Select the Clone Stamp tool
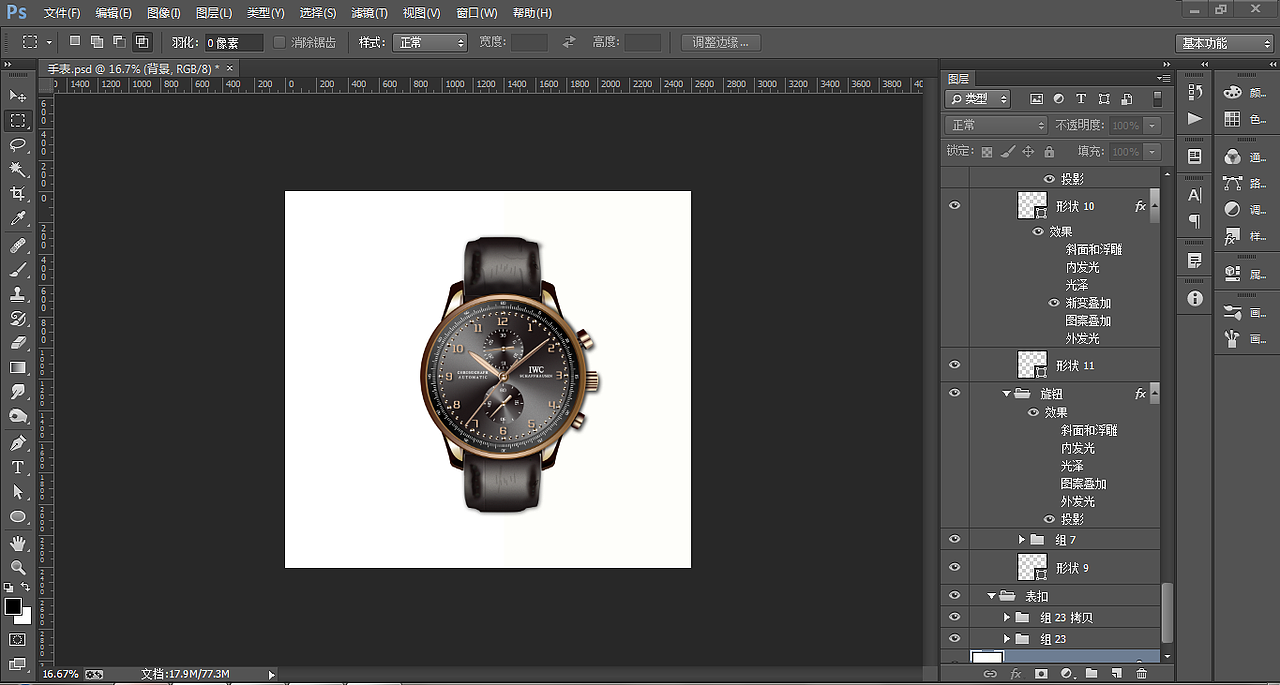 coord(18,295)
